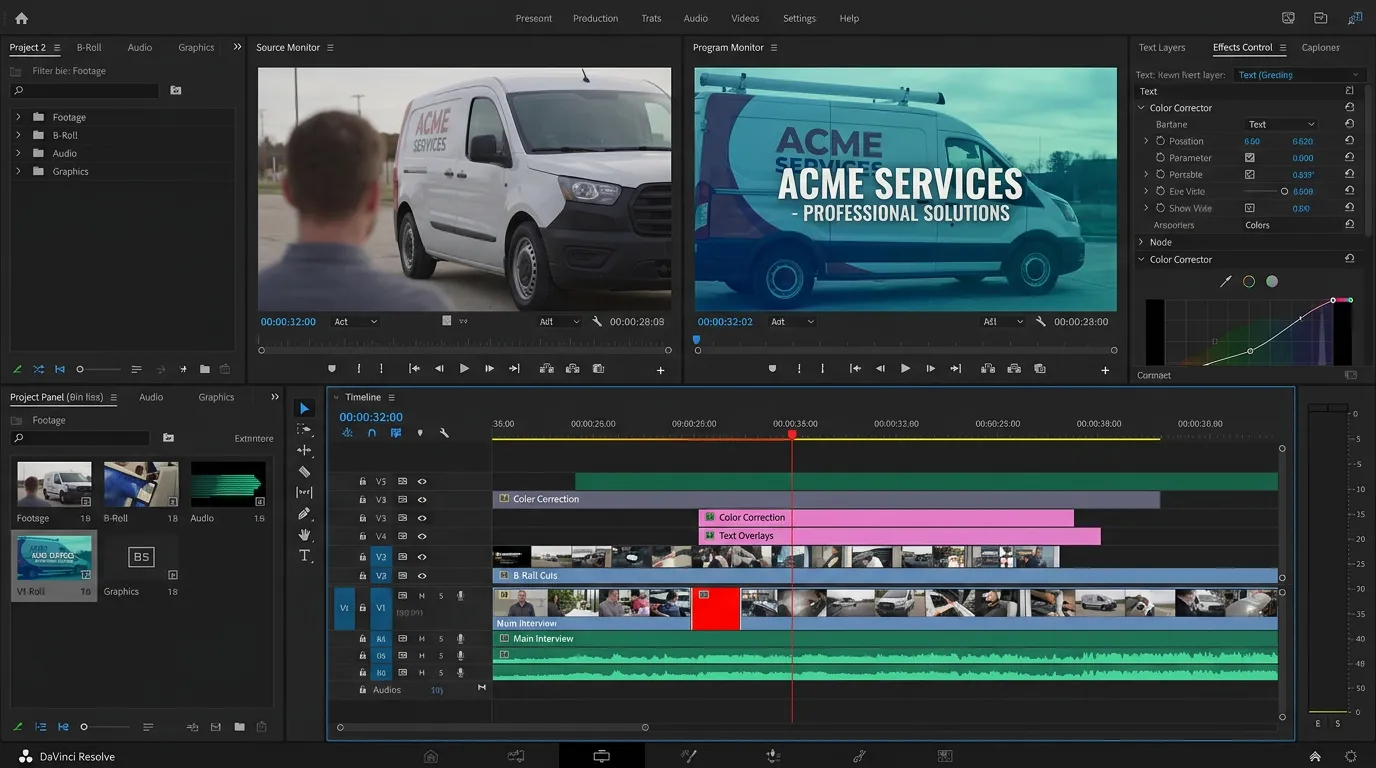
Task: Select the Track Select Forward tool
Action: [x=305, y=429]
